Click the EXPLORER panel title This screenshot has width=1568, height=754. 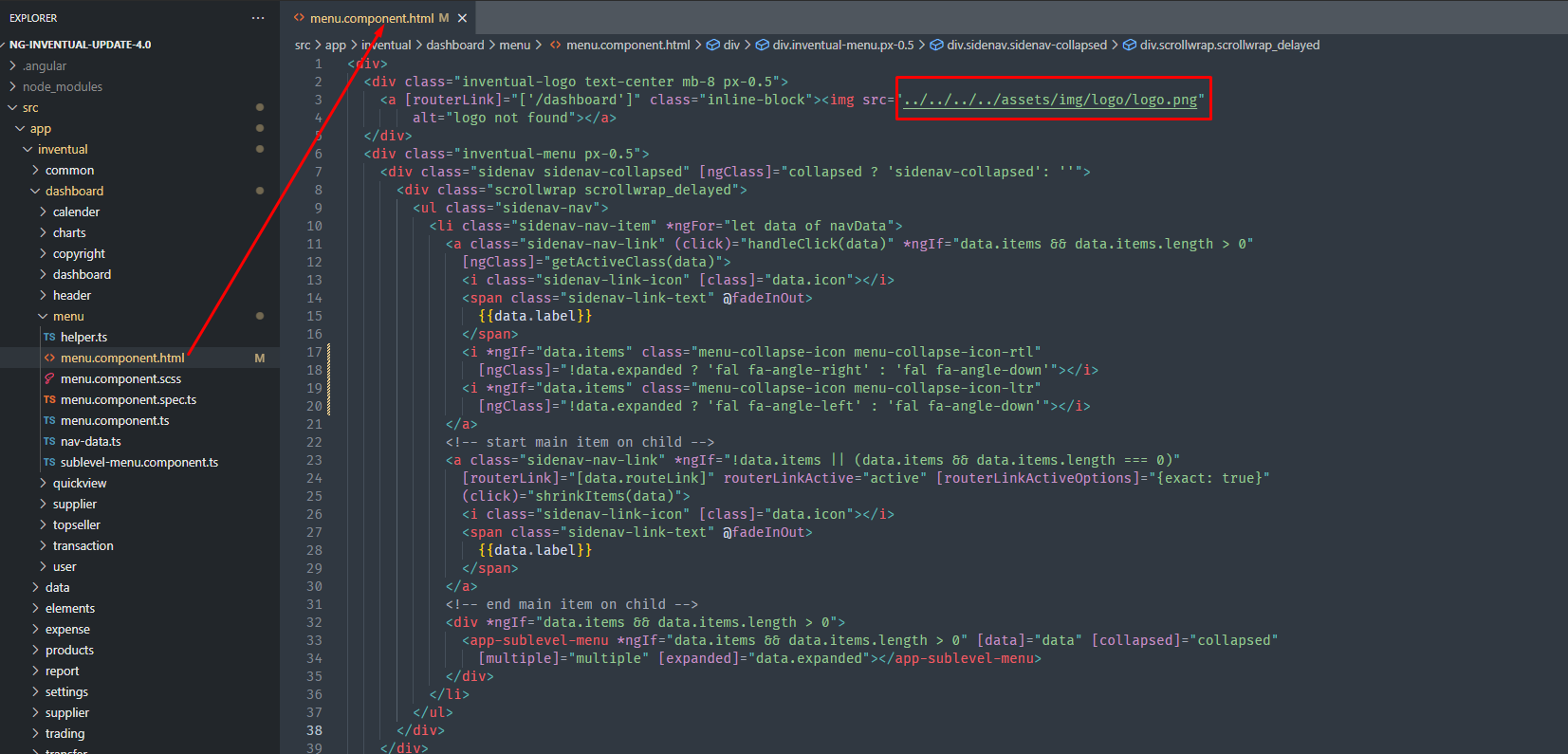click(33, 18)
